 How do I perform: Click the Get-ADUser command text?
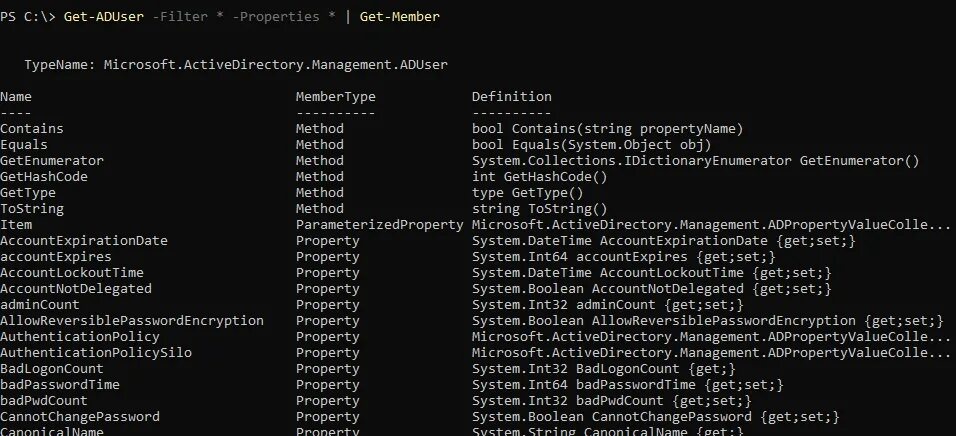coord(104,17)
